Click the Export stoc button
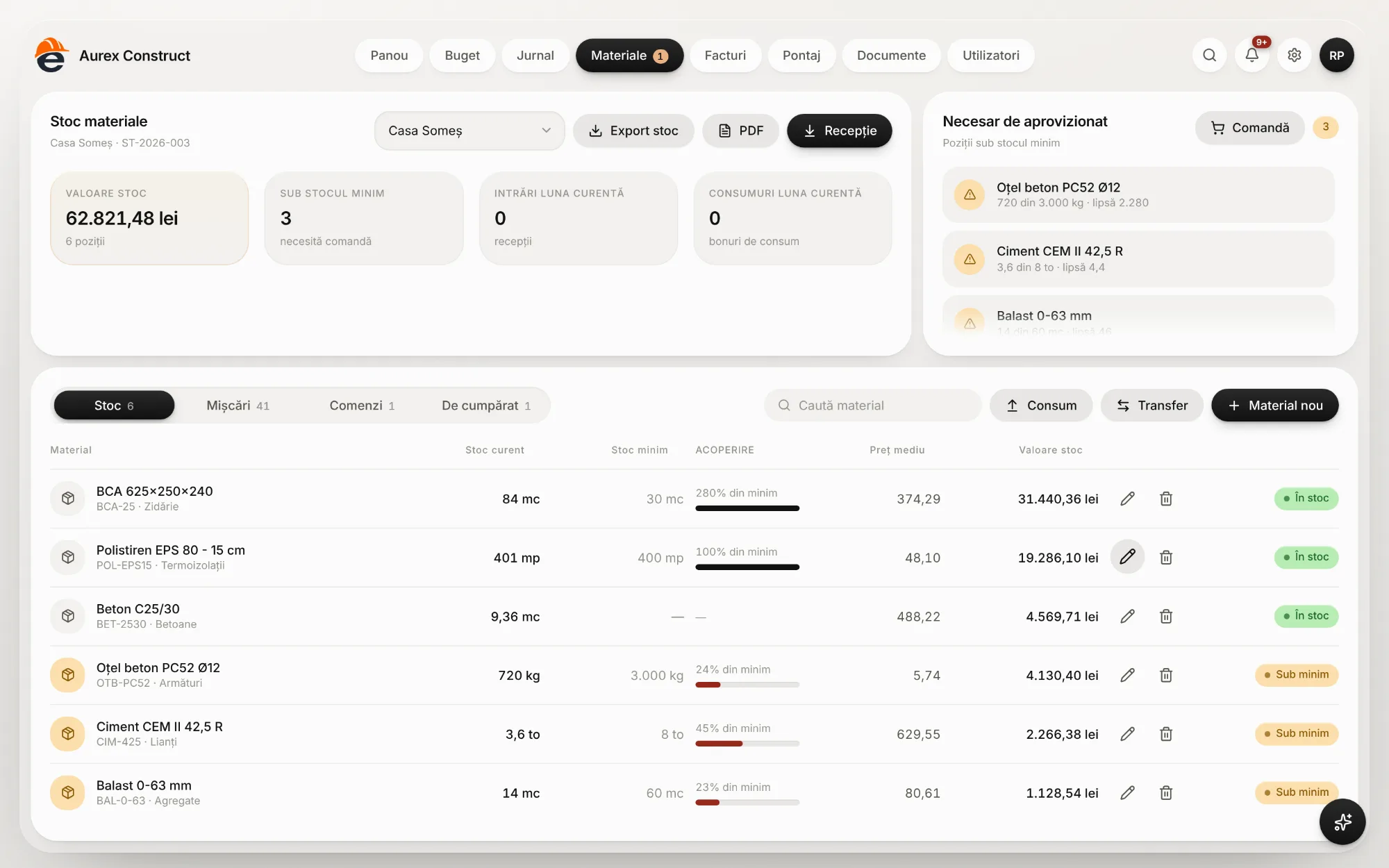The height and width of the screenshot is (868, 1389). click(633, 131)
